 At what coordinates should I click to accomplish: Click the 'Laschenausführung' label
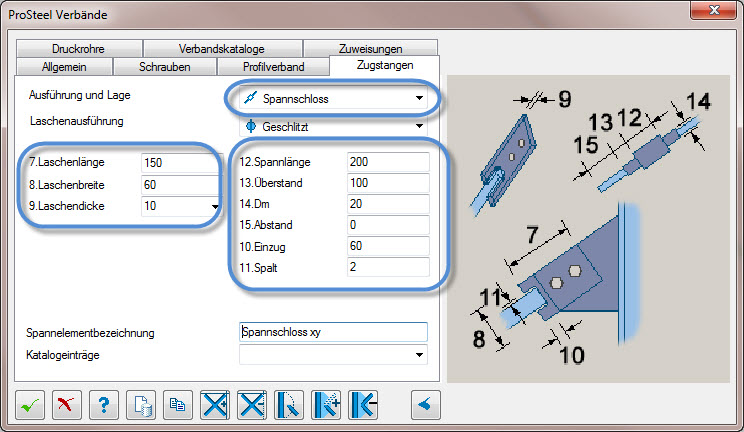click(x=76, y=121)
